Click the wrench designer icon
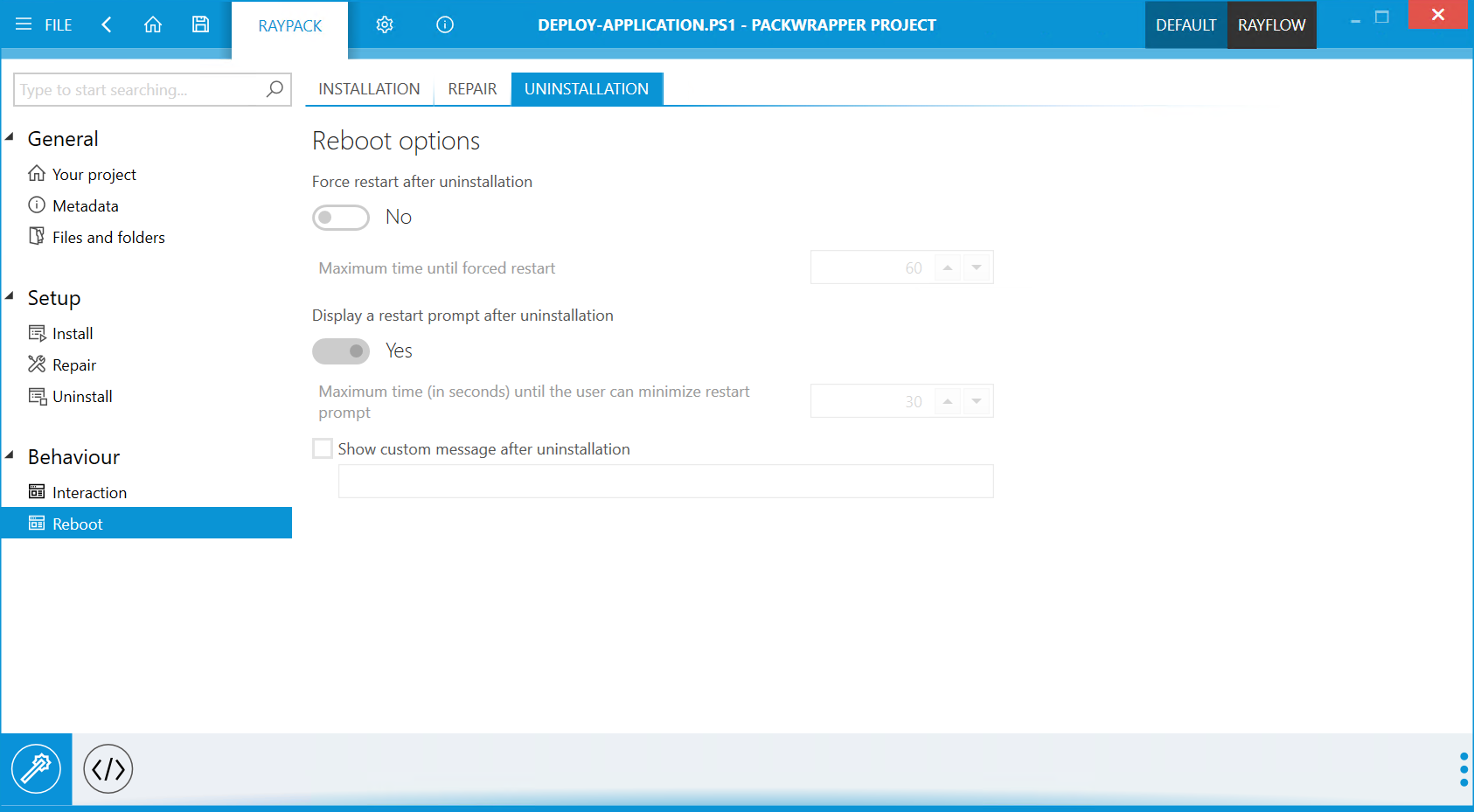The height and width of the screenshot is (812, 1474). click(x=36, y=769)
